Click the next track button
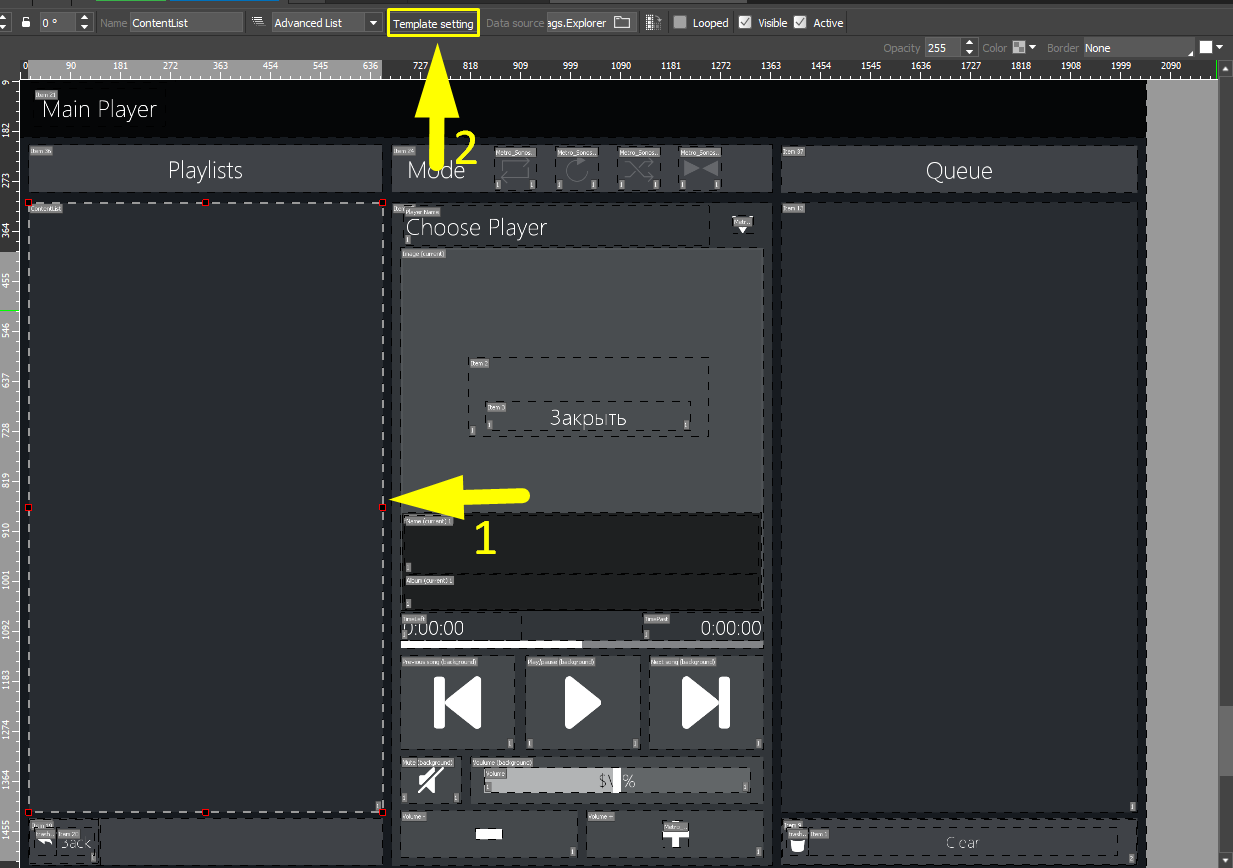This screenshot has height=868, width=1233. click(706, 702)
